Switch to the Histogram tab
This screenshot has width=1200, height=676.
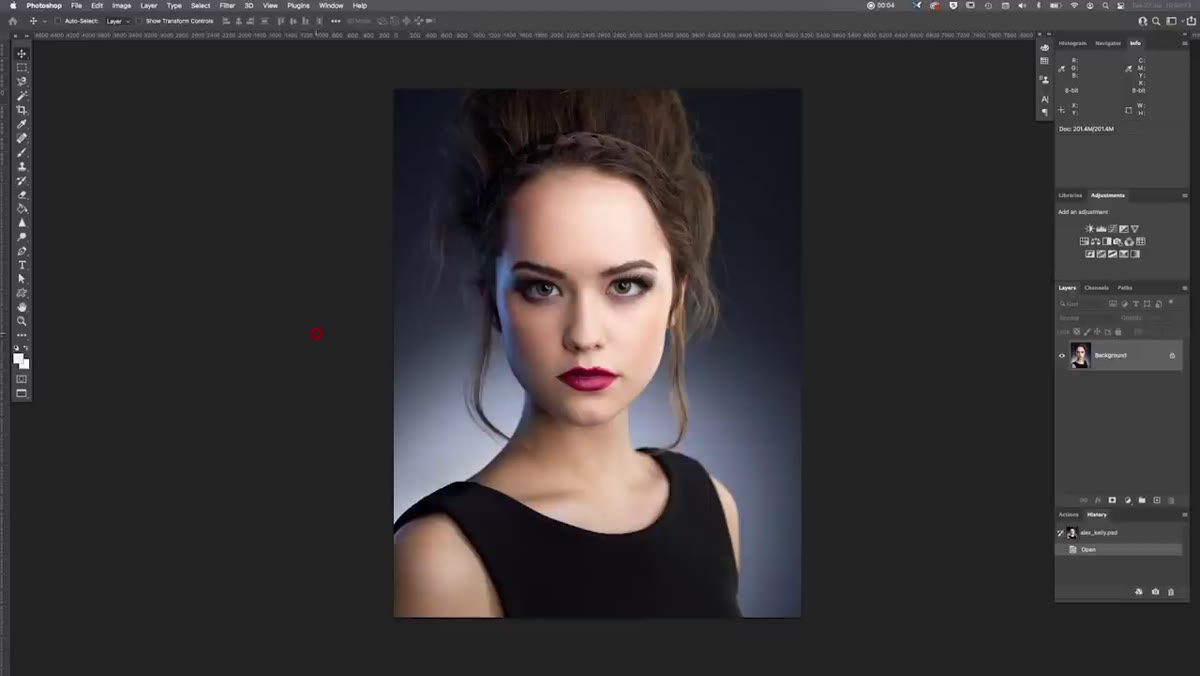coord(1073,43)
